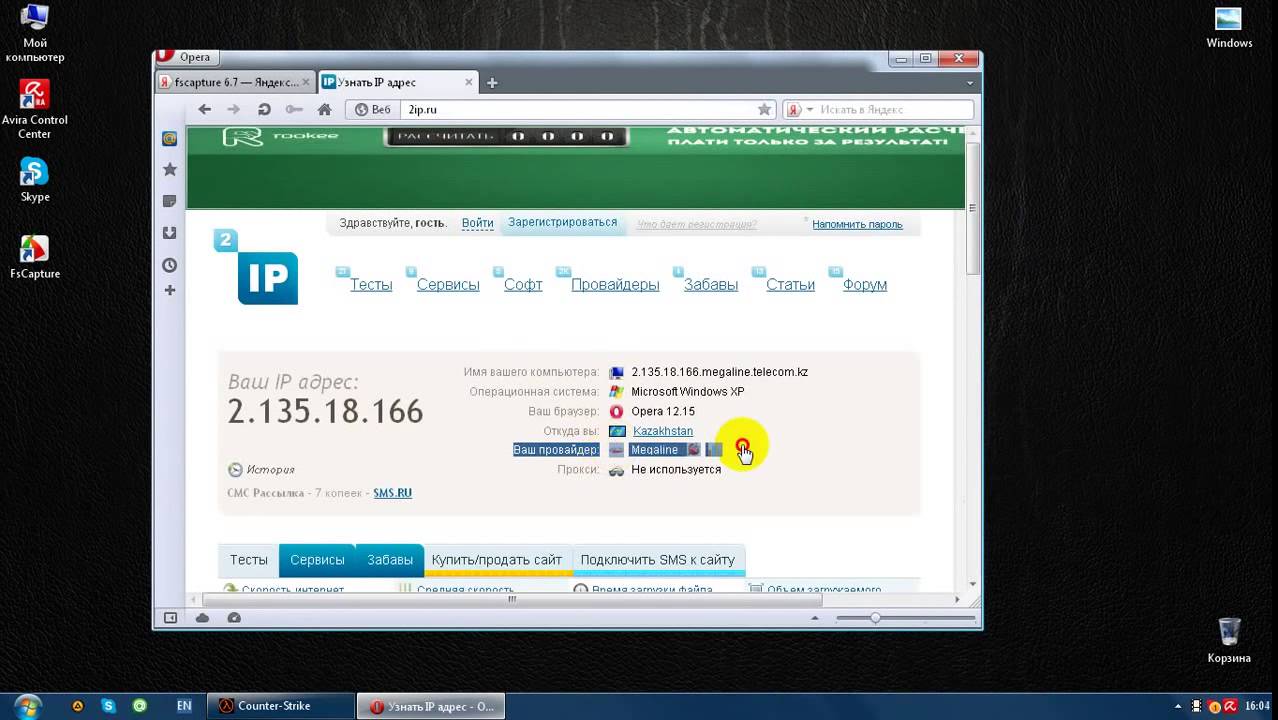Open the Тесты navigation link
The image size is (1278, 720).
point(371,285)
